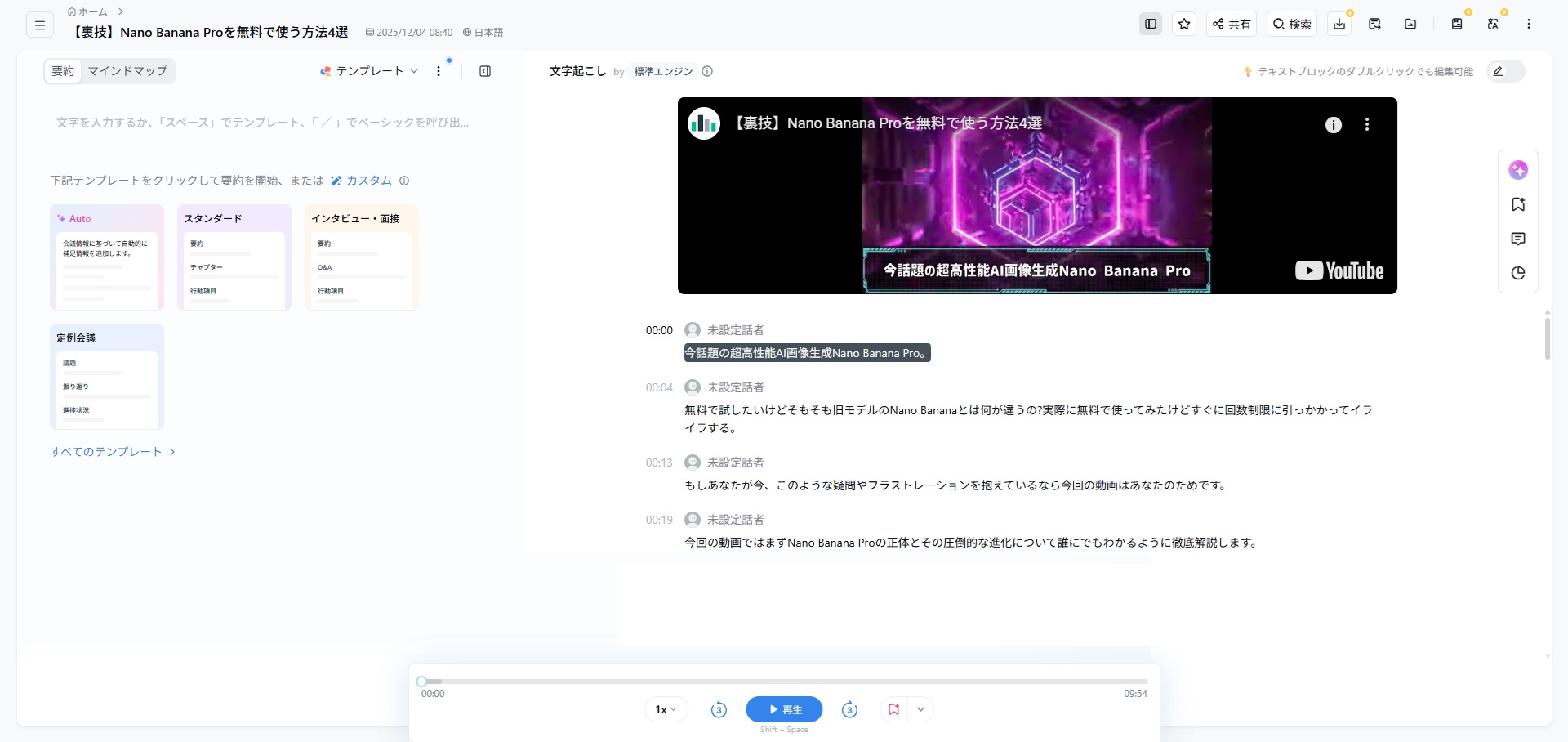Open the comments icon in right sidebar

point(1518,239)
